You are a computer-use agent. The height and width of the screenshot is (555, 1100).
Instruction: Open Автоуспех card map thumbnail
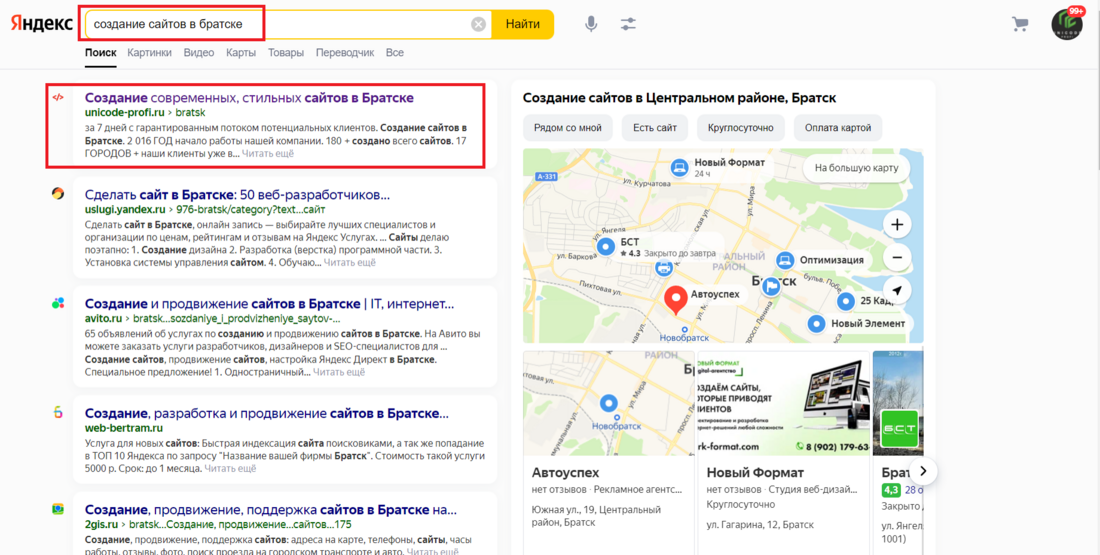pyautogui.click(x=609, y=403)
